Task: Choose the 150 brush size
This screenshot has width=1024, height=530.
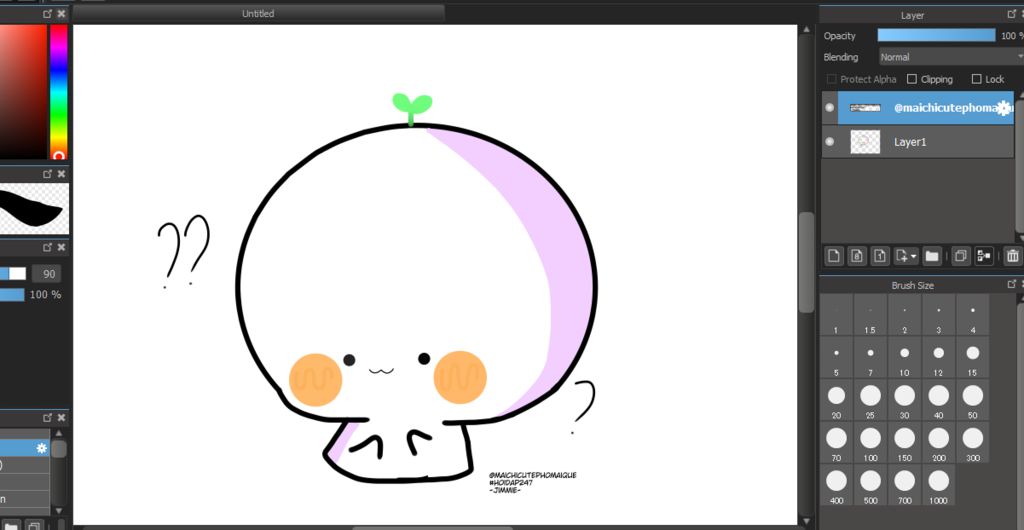Action: (x=904, y=443)
